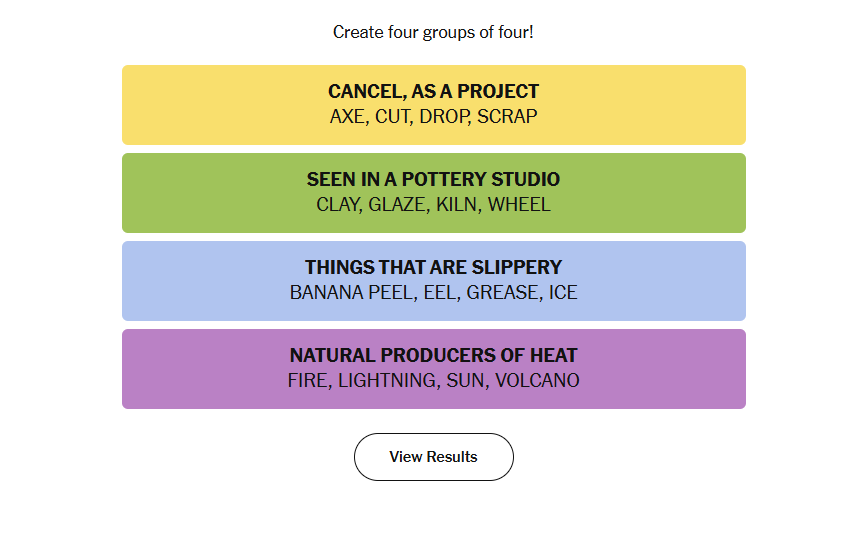Image resolution: width=857 pixels, height=534 pixels.
Task: Select the purple NATURAL PRODUCERS OF HEAT group
Action: coord(433,369)
